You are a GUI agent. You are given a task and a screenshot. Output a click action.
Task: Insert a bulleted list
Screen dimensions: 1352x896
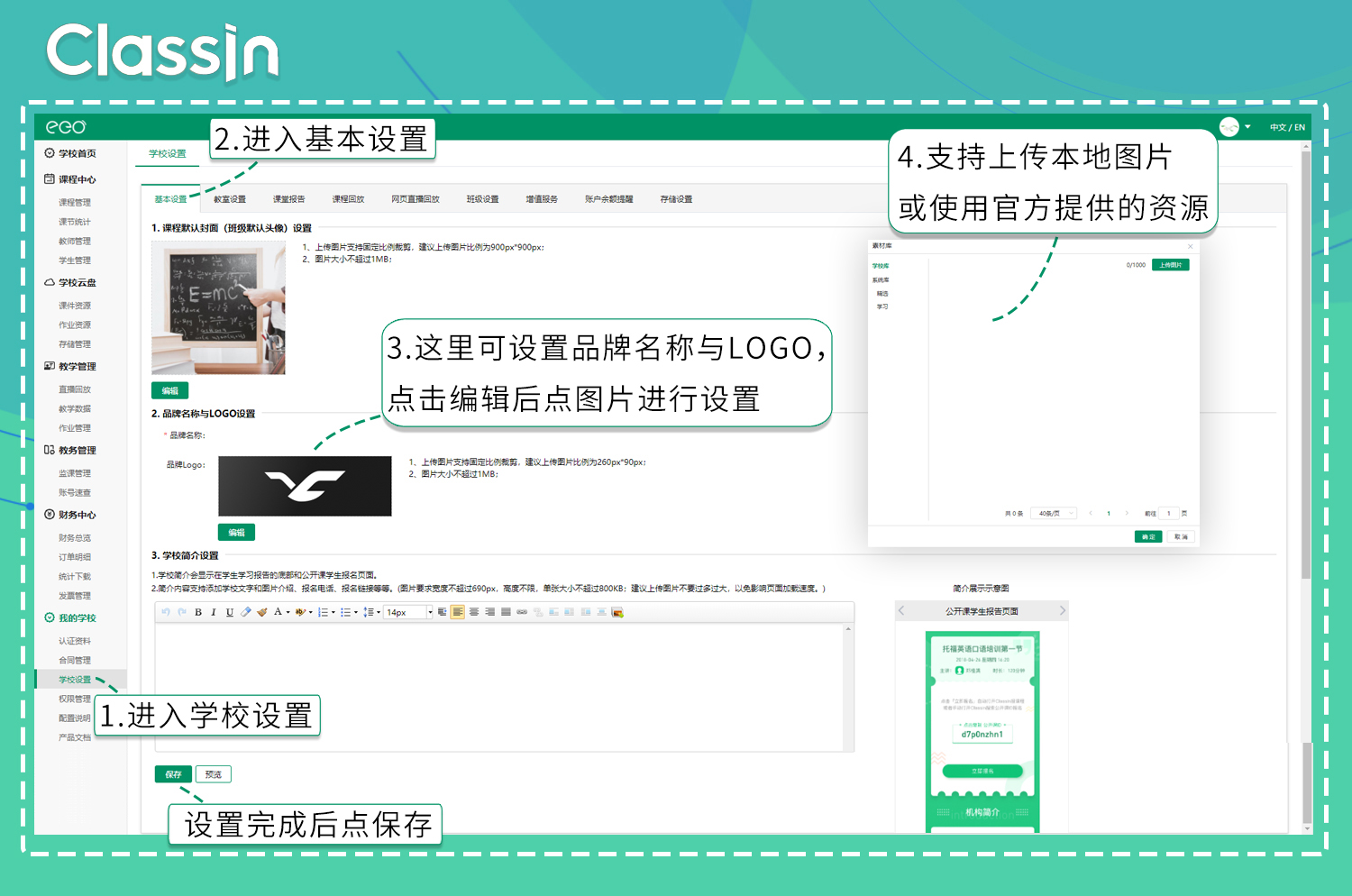pos(345,612)
